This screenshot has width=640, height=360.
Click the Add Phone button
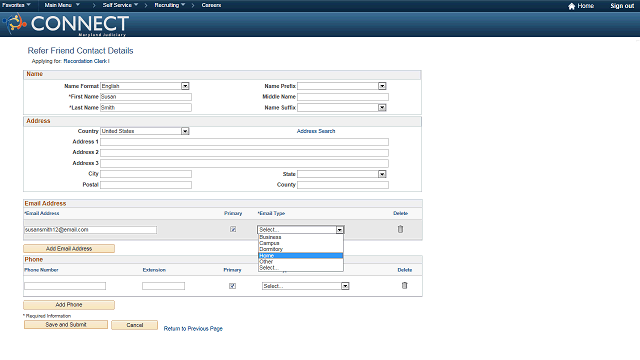click(69, 305)
